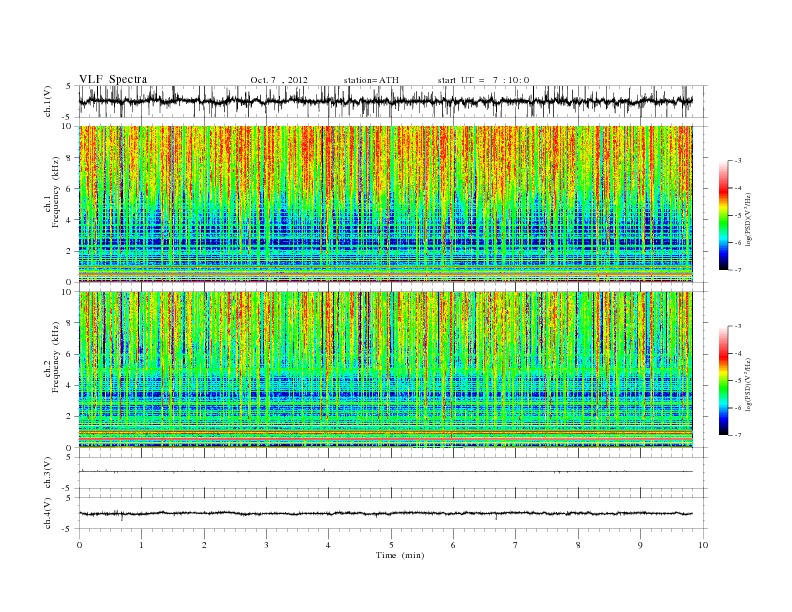The width and height of the screenshot is (792, 612).
Task: Click the '8' kHz tick of ch.1 spectrogram
Action: [70, 158]
